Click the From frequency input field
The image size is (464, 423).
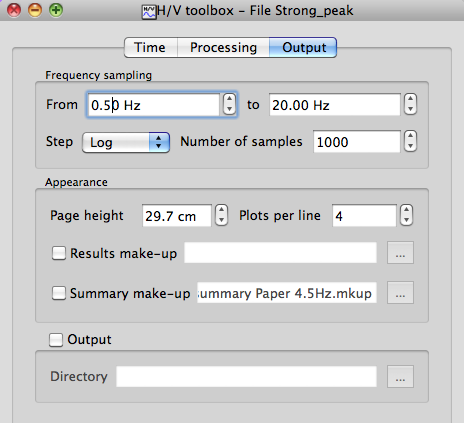click(x=153, y=105)
